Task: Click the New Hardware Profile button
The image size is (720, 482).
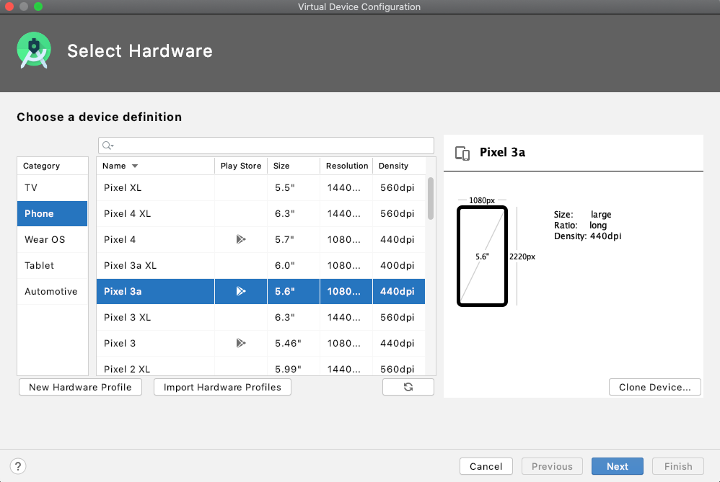Action: click(80, 387)
